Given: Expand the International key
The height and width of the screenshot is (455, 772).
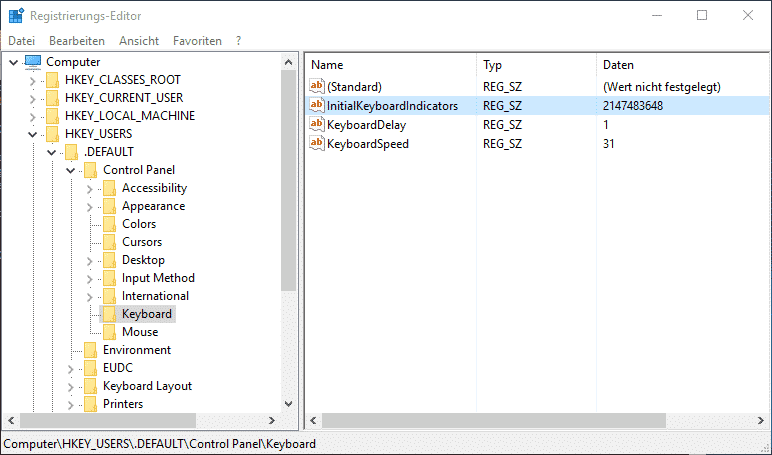Looking at the screenshot, I should click(x=90, y=296).
